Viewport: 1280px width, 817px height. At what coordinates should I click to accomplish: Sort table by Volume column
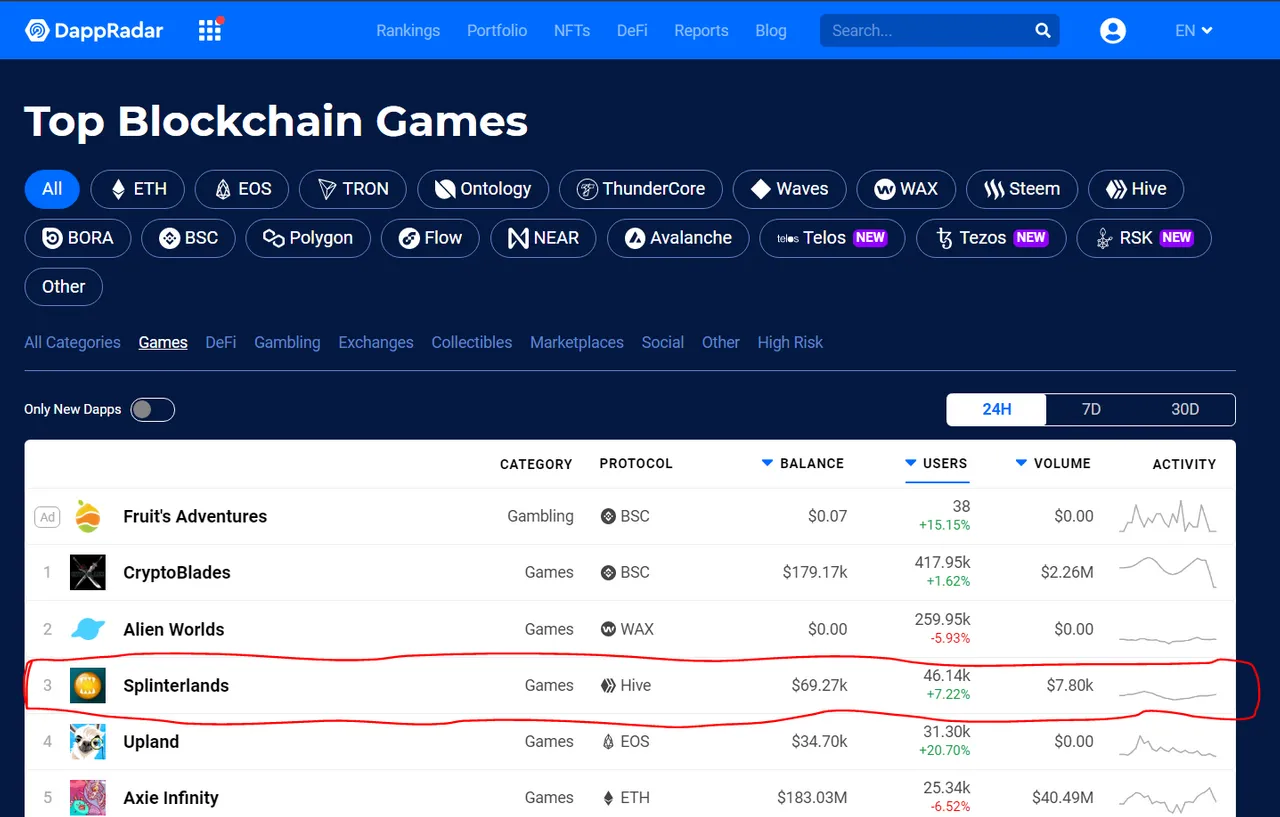(x=1053, y=463)
